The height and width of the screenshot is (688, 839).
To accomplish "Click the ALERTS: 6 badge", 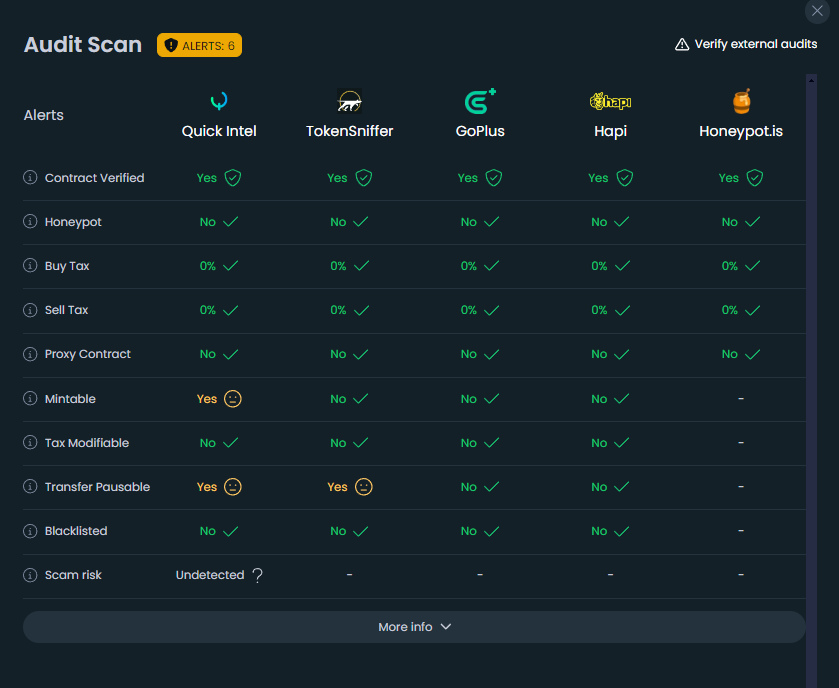I will (199, 45).
